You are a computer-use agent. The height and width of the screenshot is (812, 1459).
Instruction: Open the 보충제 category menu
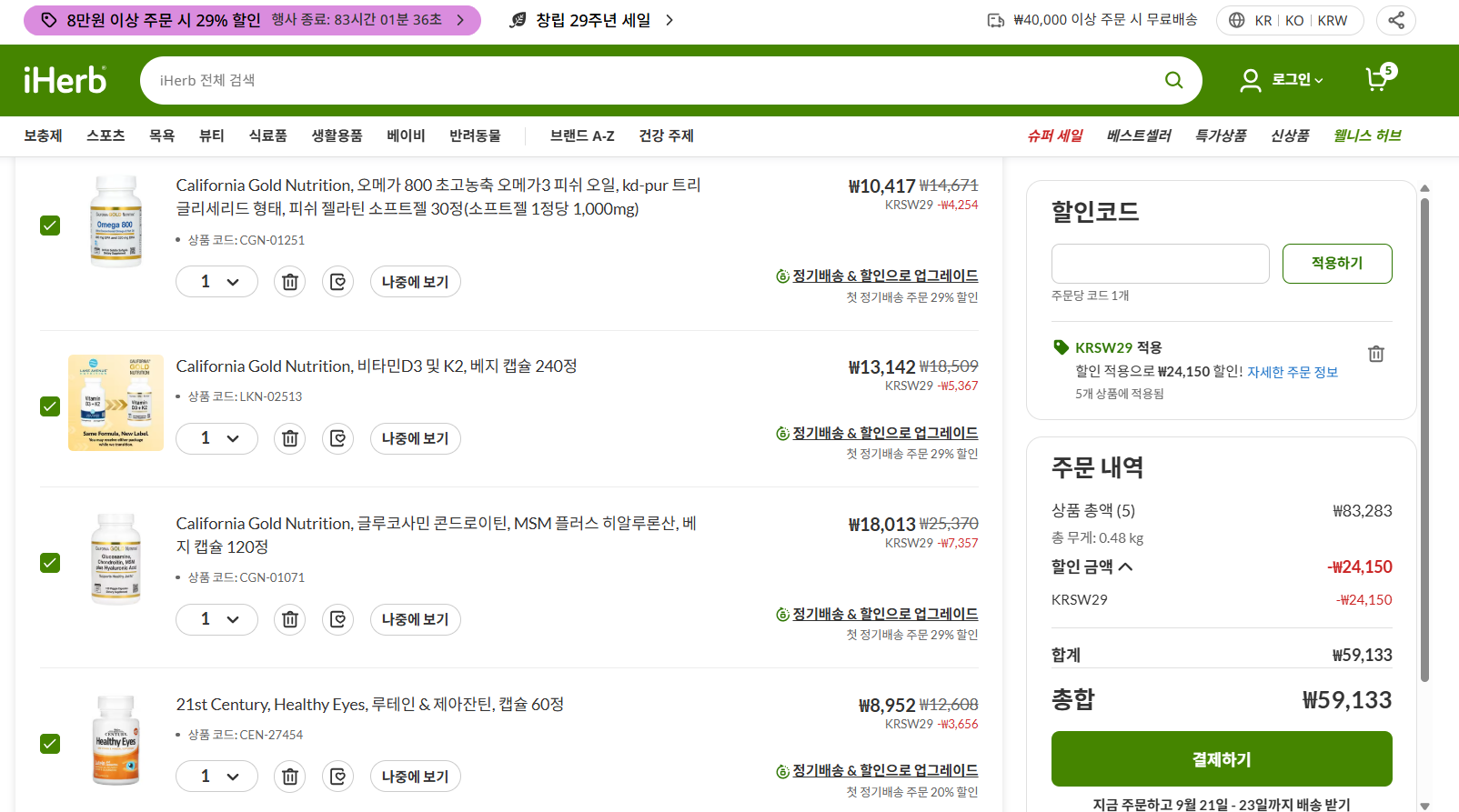pyautogui.click(x=43, y=135)
